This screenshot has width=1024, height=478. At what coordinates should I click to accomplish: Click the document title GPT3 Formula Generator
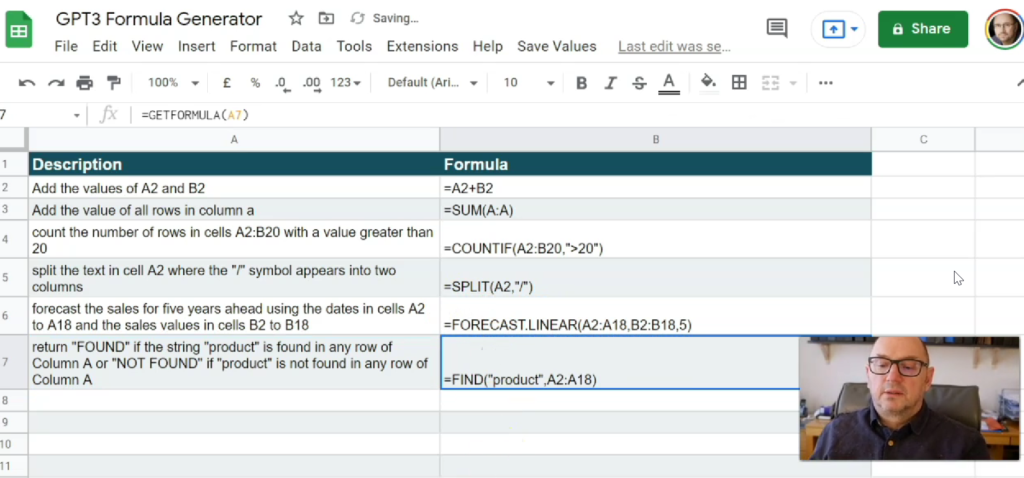pyautogui.click(x=159, y=19)
